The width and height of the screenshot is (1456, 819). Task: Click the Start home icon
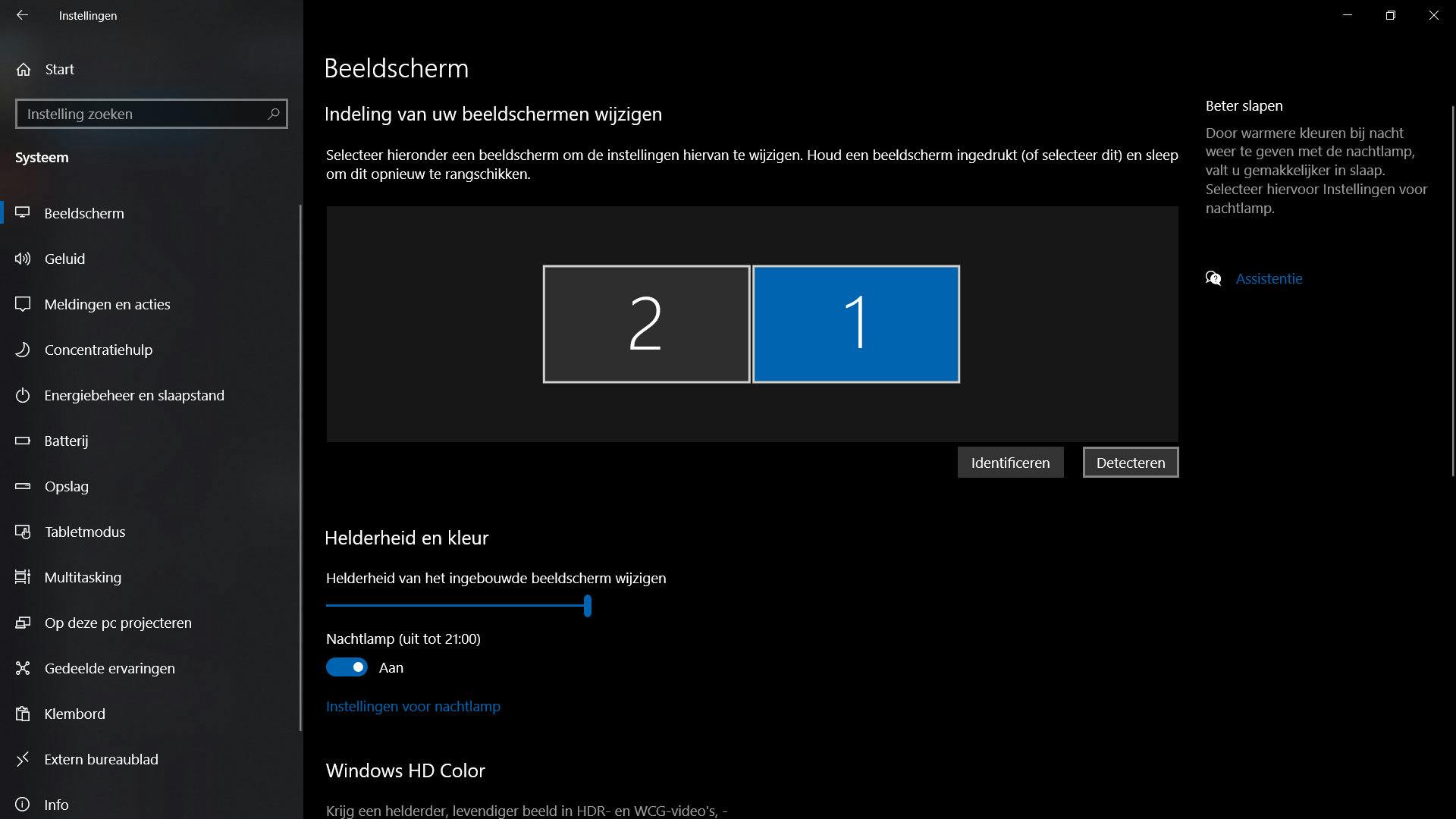click(x=24, y=70)
